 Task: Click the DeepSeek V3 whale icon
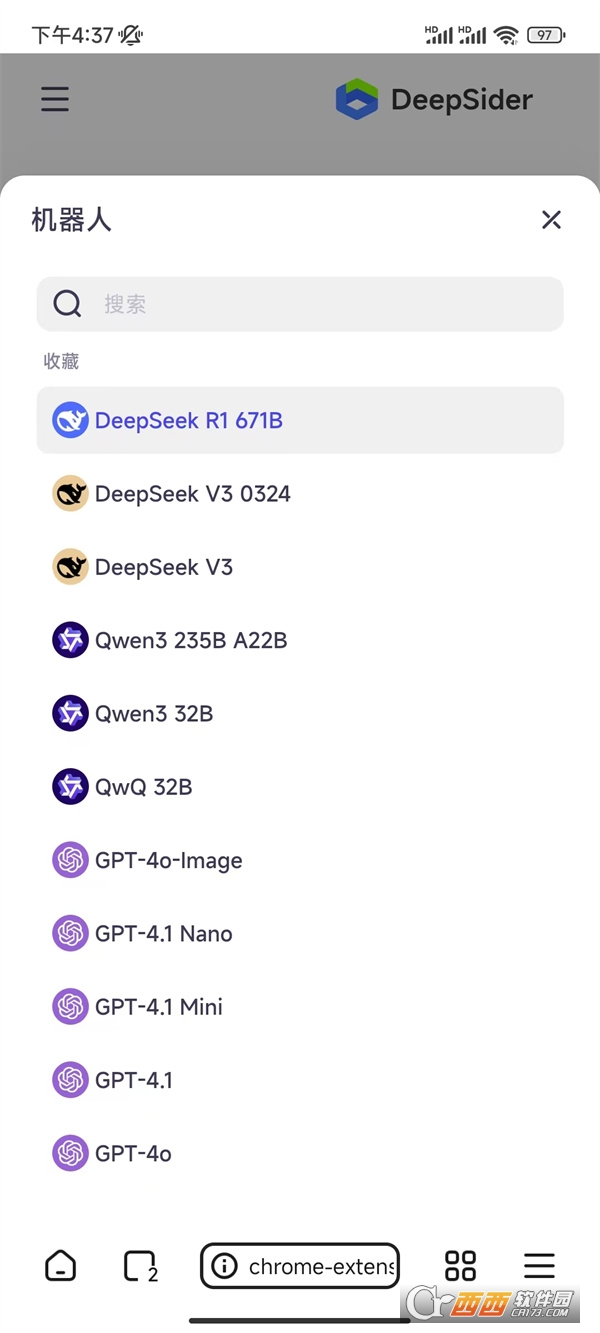(70, 567)
